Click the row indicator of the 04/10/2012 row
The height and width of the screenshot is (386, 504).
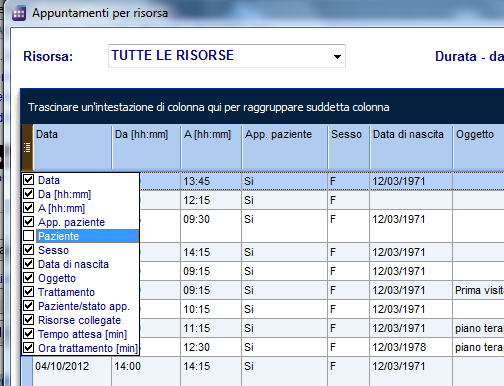tap(27, 371)
